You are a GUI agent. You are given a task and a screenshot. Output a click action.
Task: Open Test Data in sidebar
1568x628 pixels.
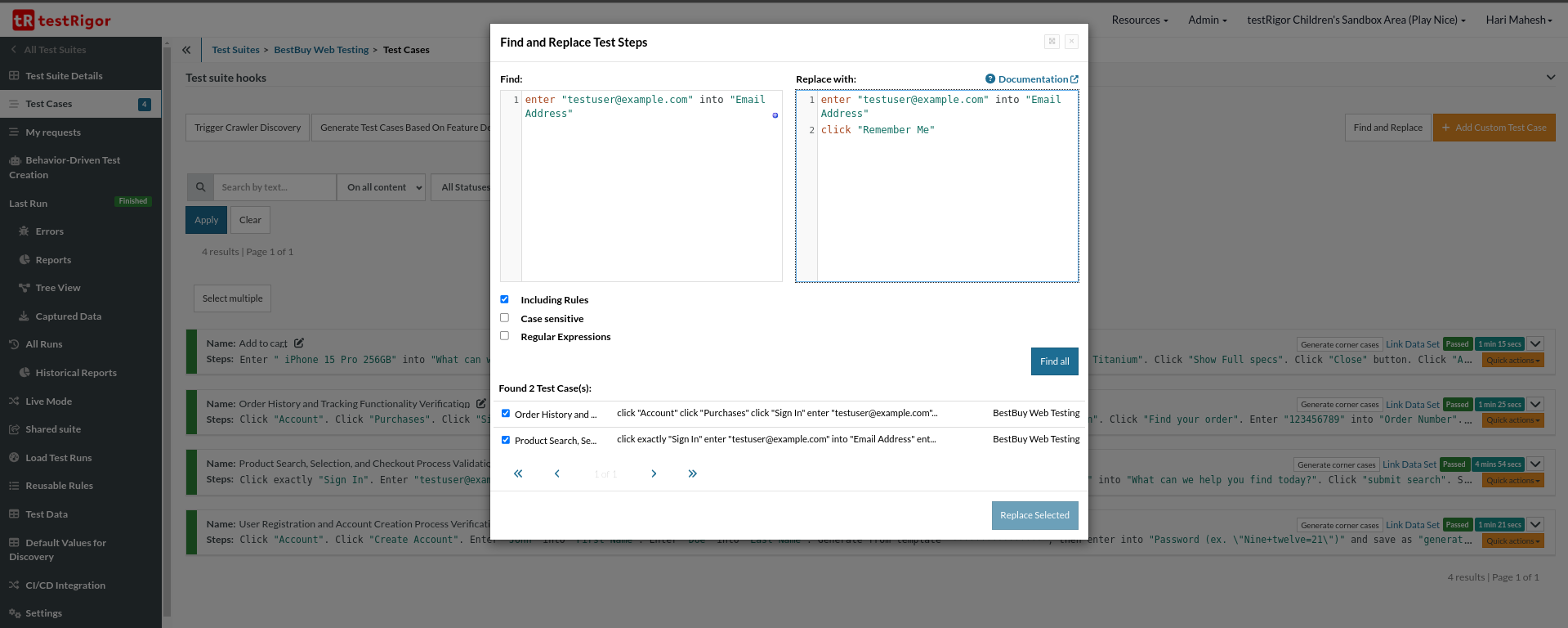point(47,514)
